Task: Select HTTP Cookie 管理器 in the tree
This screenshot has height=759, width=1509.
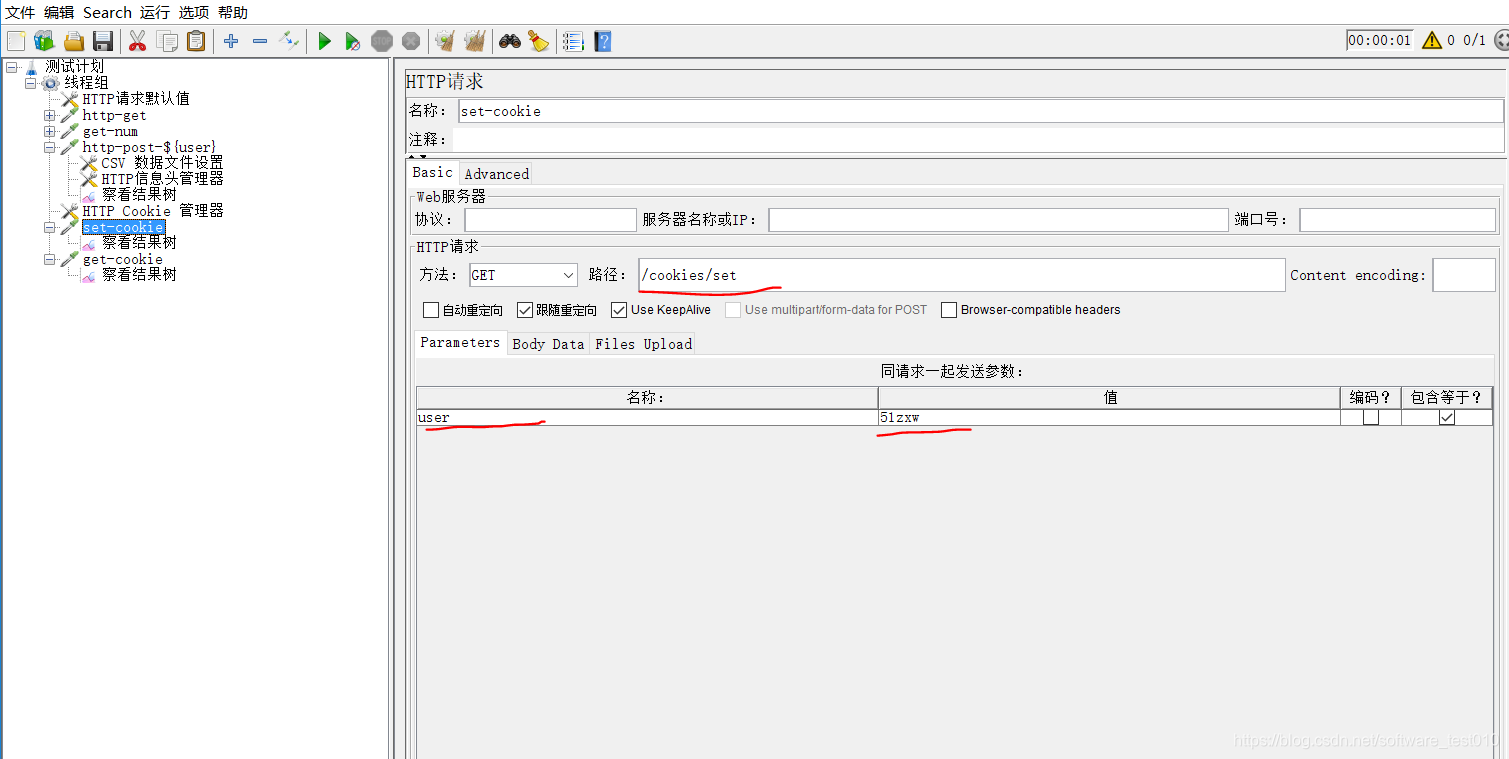Action: pos(153,211)
